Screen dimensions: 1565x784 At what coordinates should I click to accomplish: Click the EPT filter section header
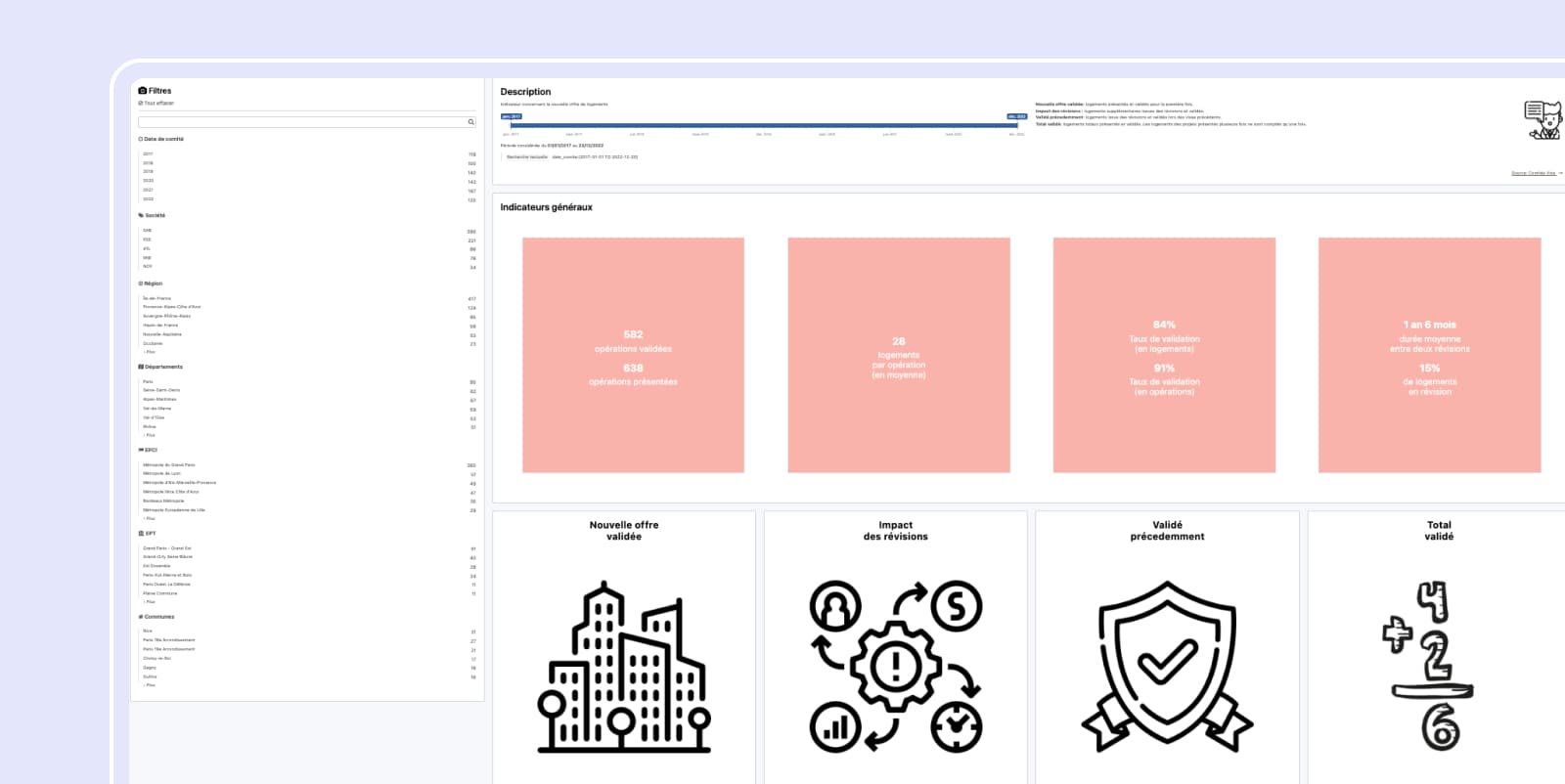point(150,534)
